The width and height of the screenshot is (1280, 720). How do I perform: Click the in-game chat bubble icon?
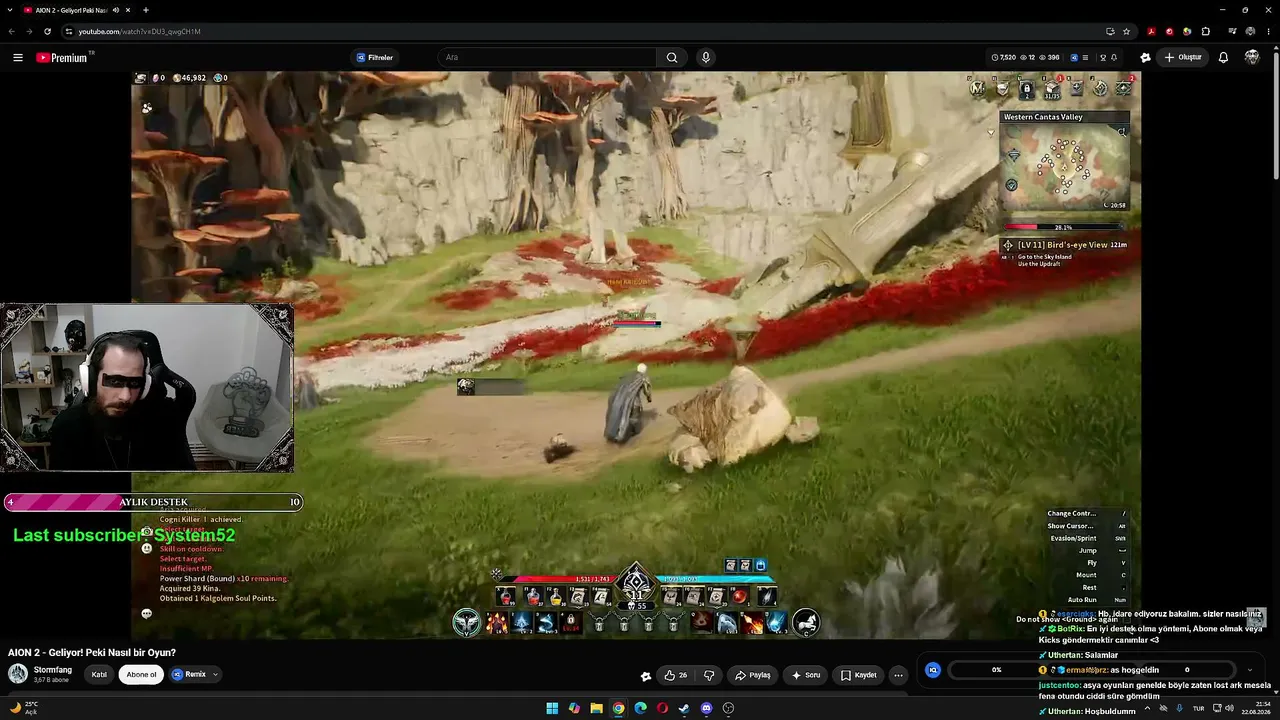point(147,614)
